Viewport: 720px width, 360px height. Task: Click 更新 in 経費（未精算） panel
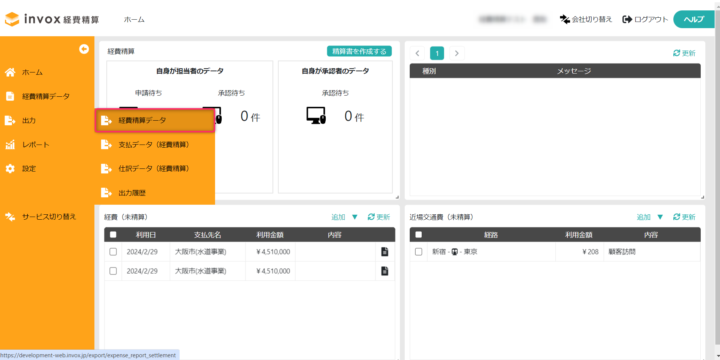[x=379, y=217]
